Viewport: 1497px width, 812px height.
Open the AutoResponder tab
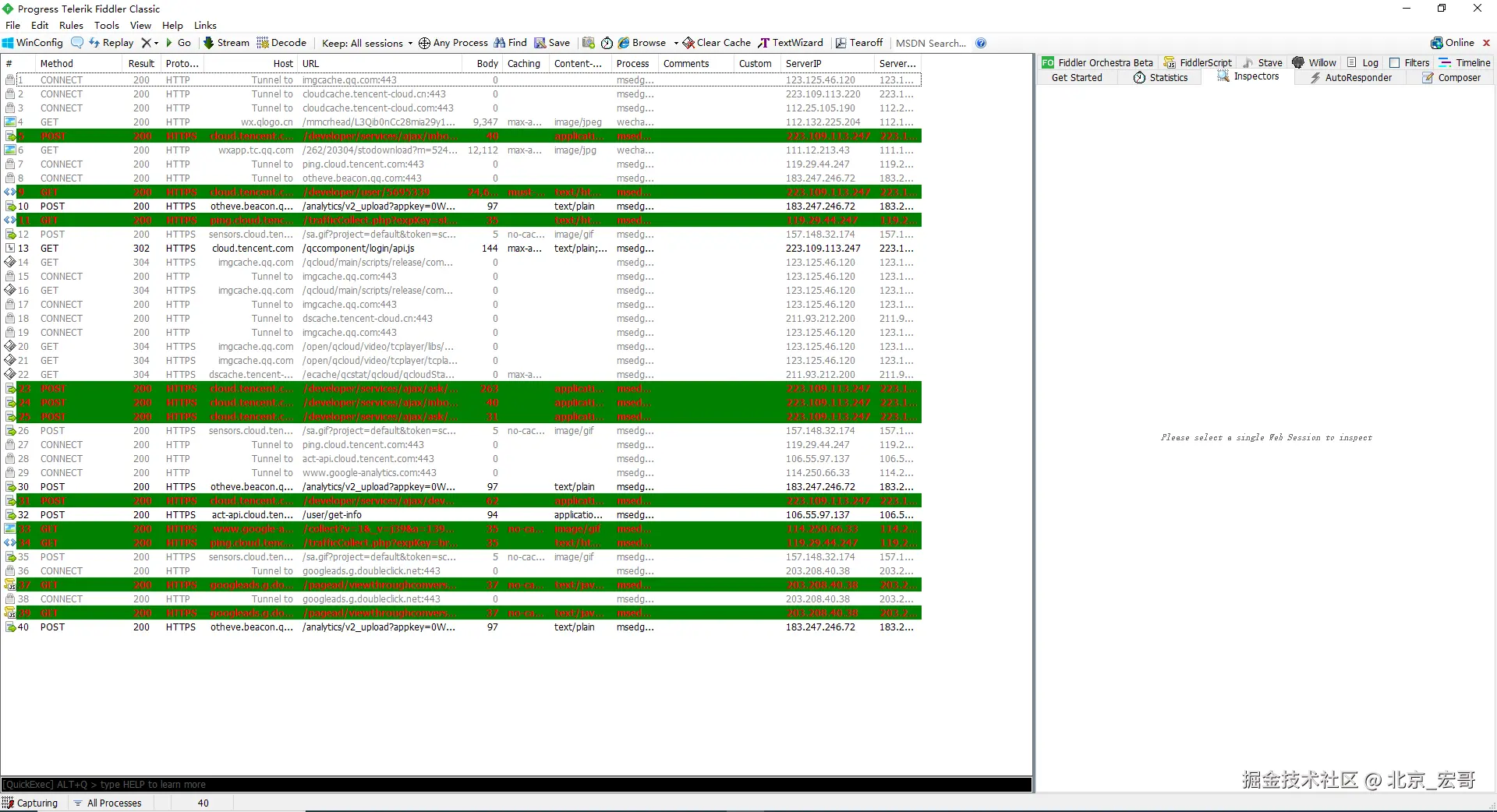coord(1351,77)
